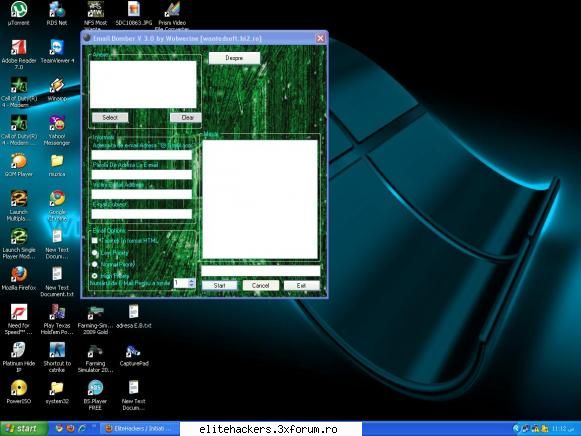Click inside the large message text area

pos(260,199)
